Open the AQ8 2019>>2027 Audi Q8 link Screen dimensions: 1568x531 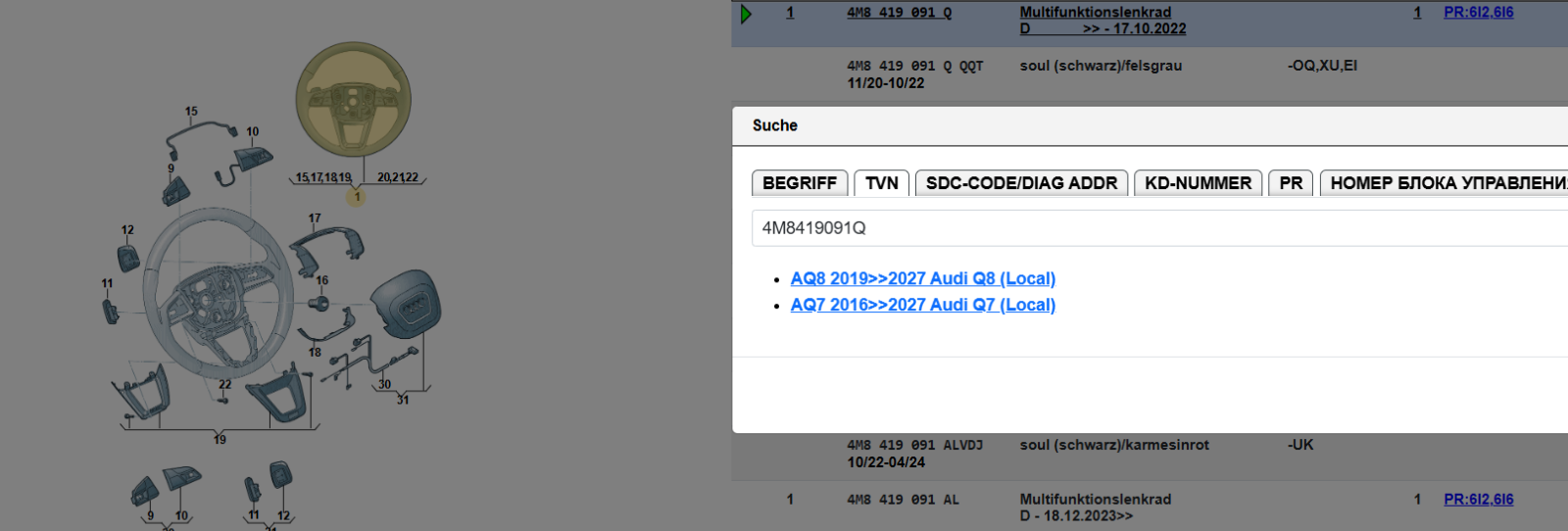pos(922,279)
